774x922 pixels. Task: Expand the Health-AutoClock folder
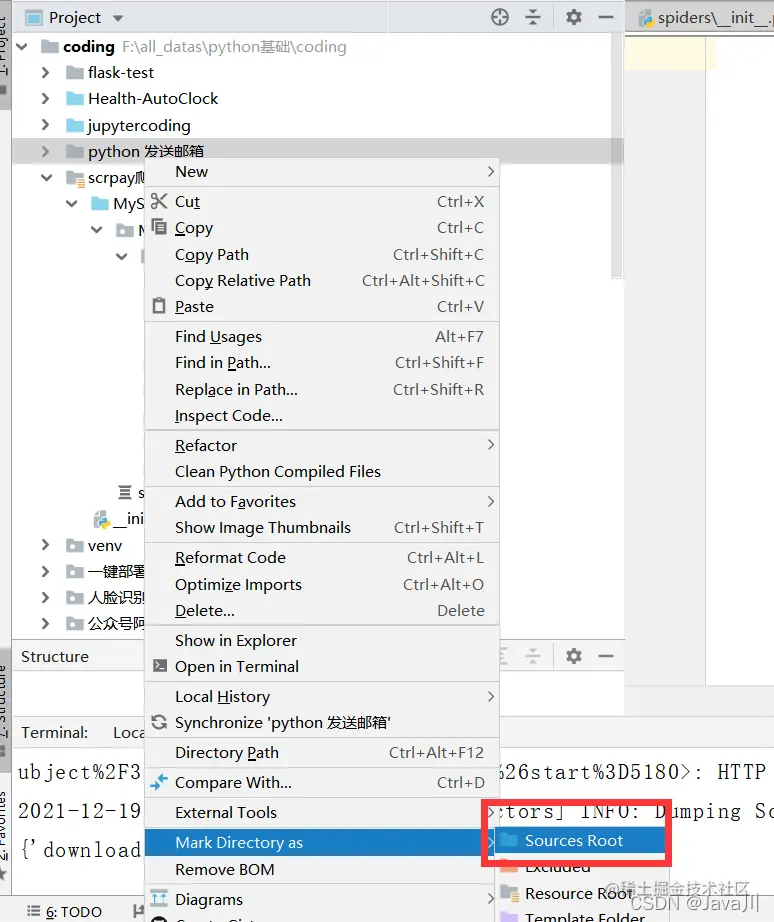coord(45,98)
